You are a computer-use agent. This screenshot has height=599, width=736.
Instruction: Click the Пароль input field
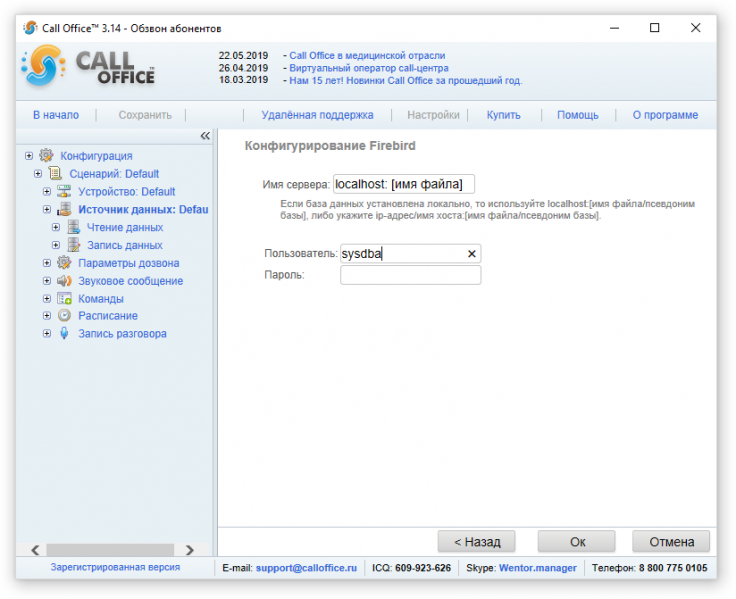[x=410, y=275]
